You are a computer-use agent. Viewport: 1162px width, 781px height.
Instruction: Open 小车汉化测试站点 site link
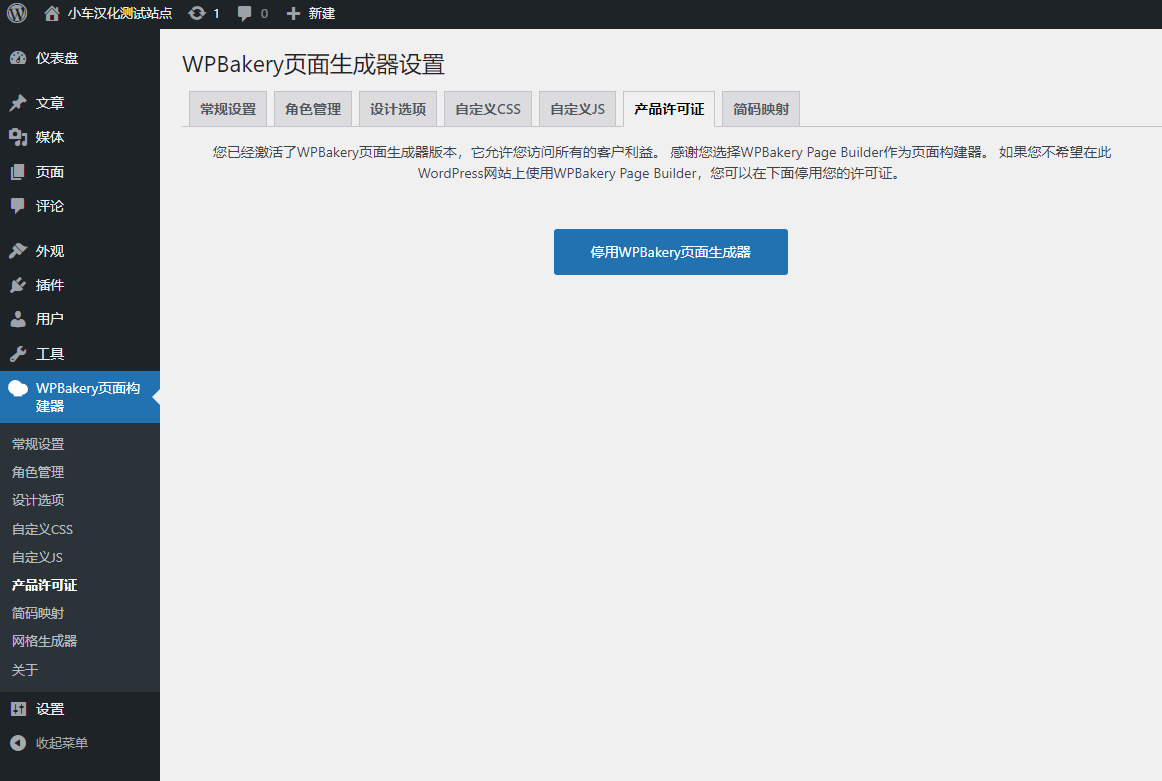pos(120,13)
